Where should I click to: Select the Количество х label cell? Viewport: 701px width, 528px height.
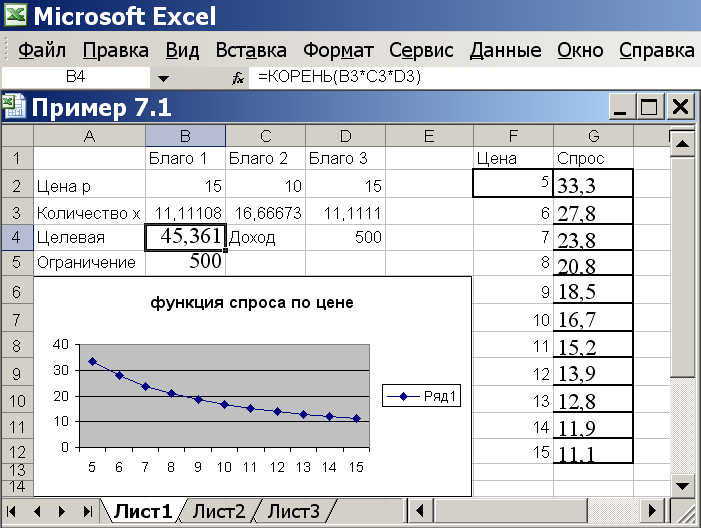[89, 213]
